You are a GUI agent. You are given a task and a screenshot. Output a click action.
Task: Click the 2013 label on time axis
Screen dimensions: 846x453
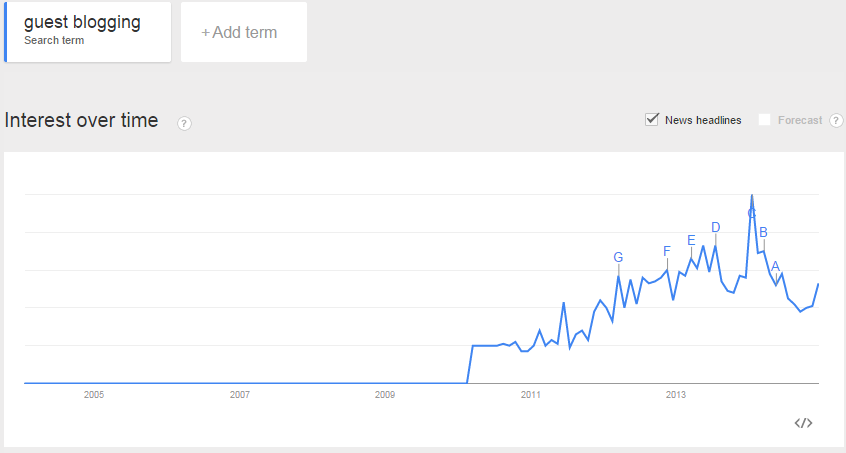tap(676, 395)
